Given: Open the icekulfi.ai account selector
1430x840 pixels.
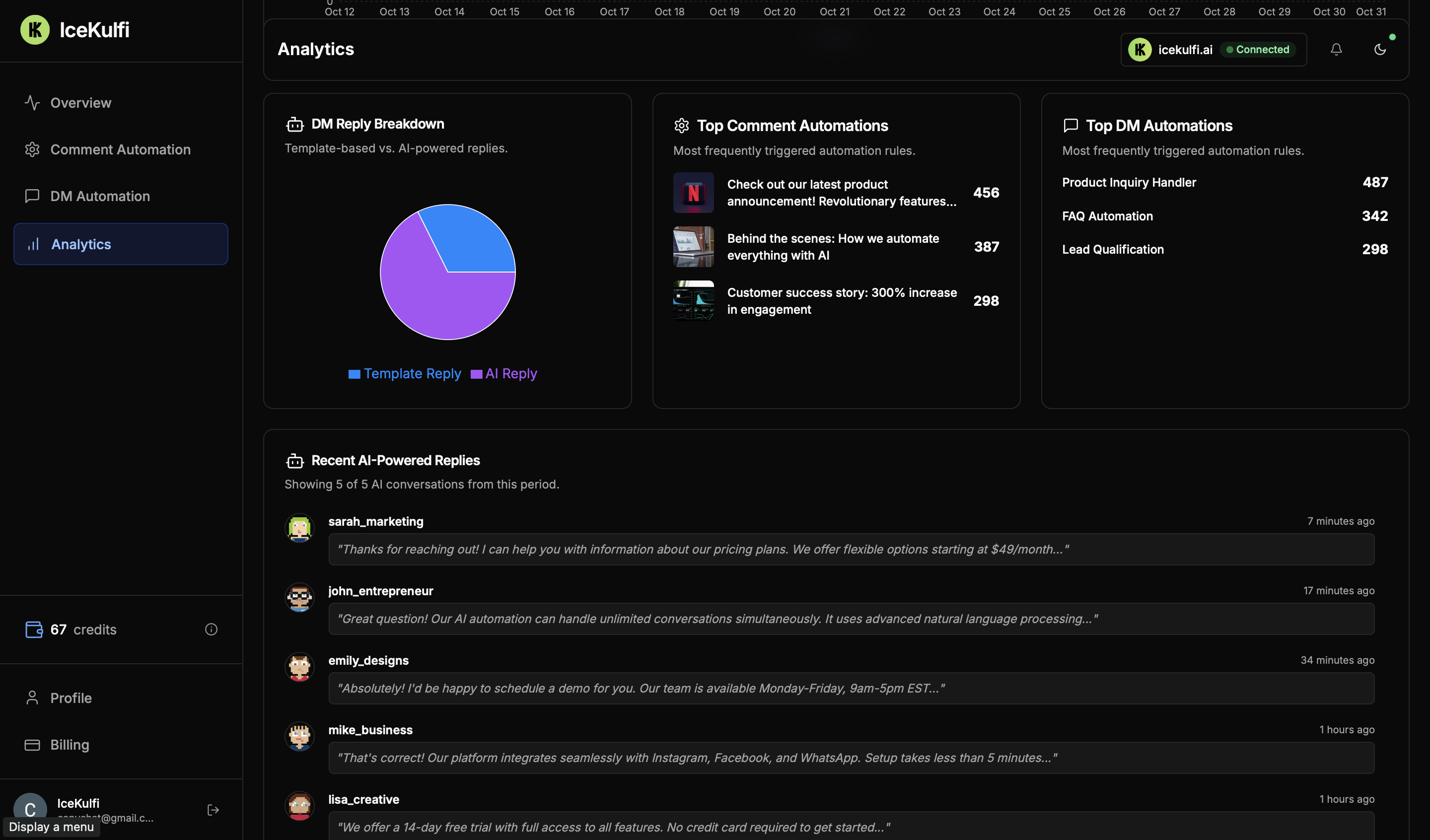Looking at the screenshot, I should click(x=1185, y=49).
